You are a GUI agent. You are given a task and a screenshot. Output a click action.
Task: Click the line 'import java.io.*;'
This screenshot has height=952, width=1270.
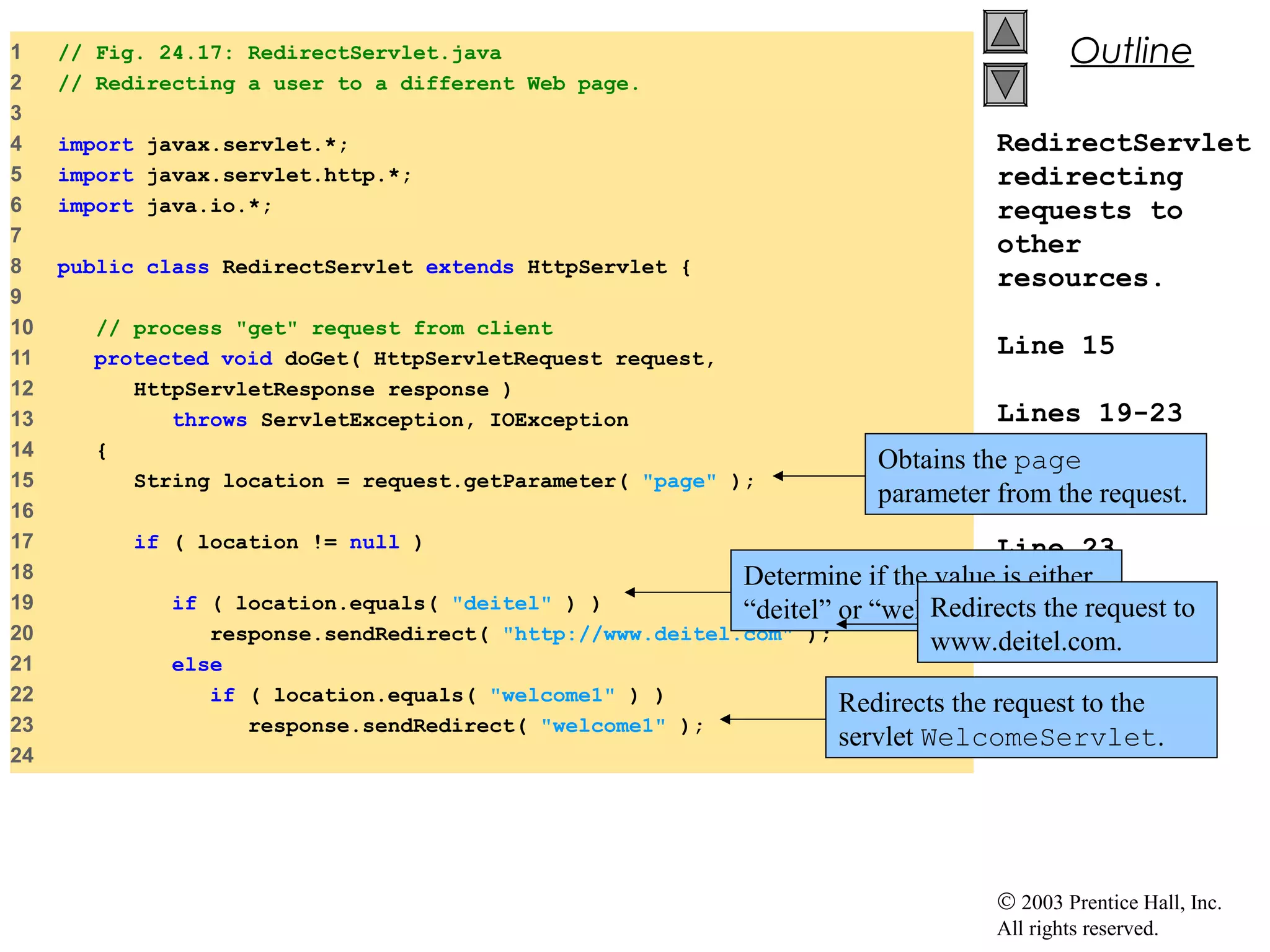(165, 206)
